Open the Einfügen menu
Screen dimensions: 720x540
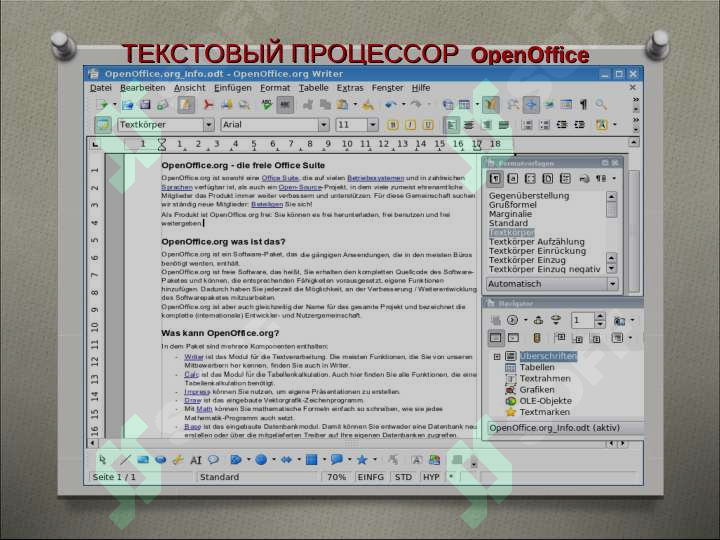coord(232,88)
